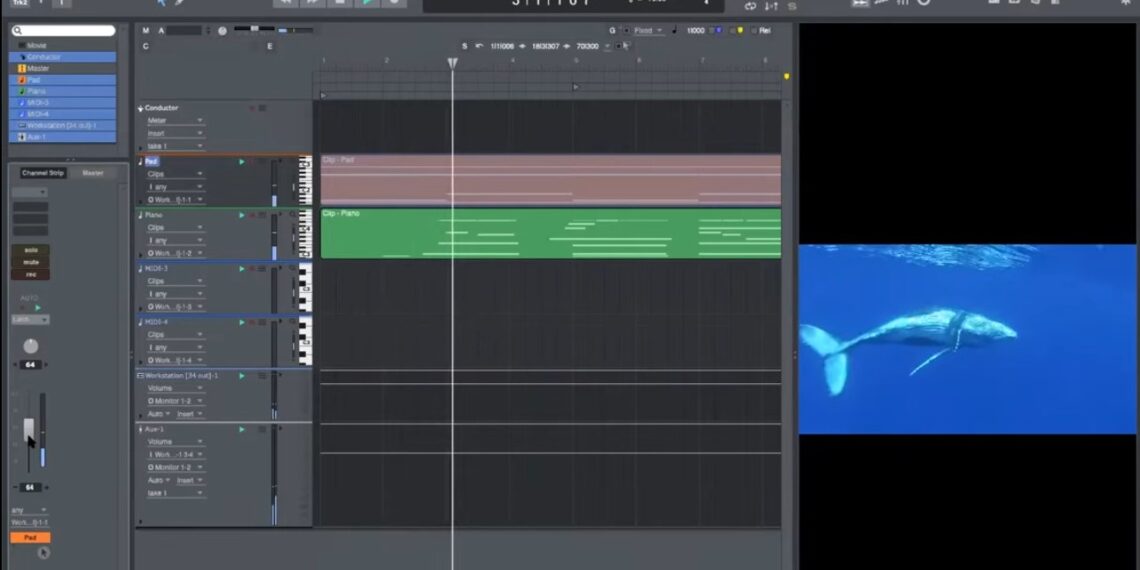This screenshot has height=570, width=1140.
Task: Switch to the Master tab
Action: click(x=93, y=173)
